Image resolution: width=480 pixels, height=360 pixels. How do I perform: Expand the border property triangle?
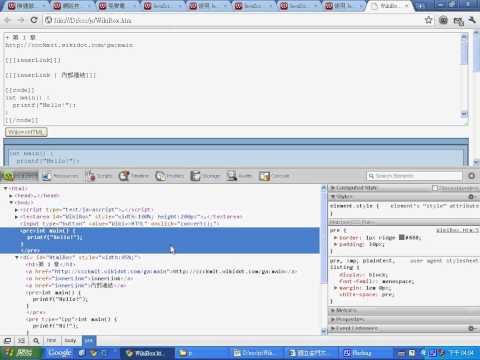point(335,238)
